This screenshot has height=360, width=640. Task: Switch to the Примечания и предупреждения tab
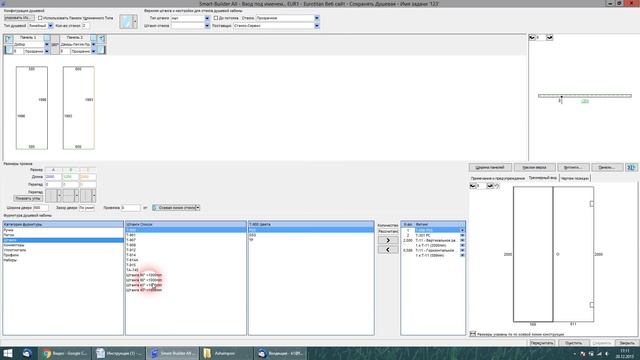[x=497, y=178]
